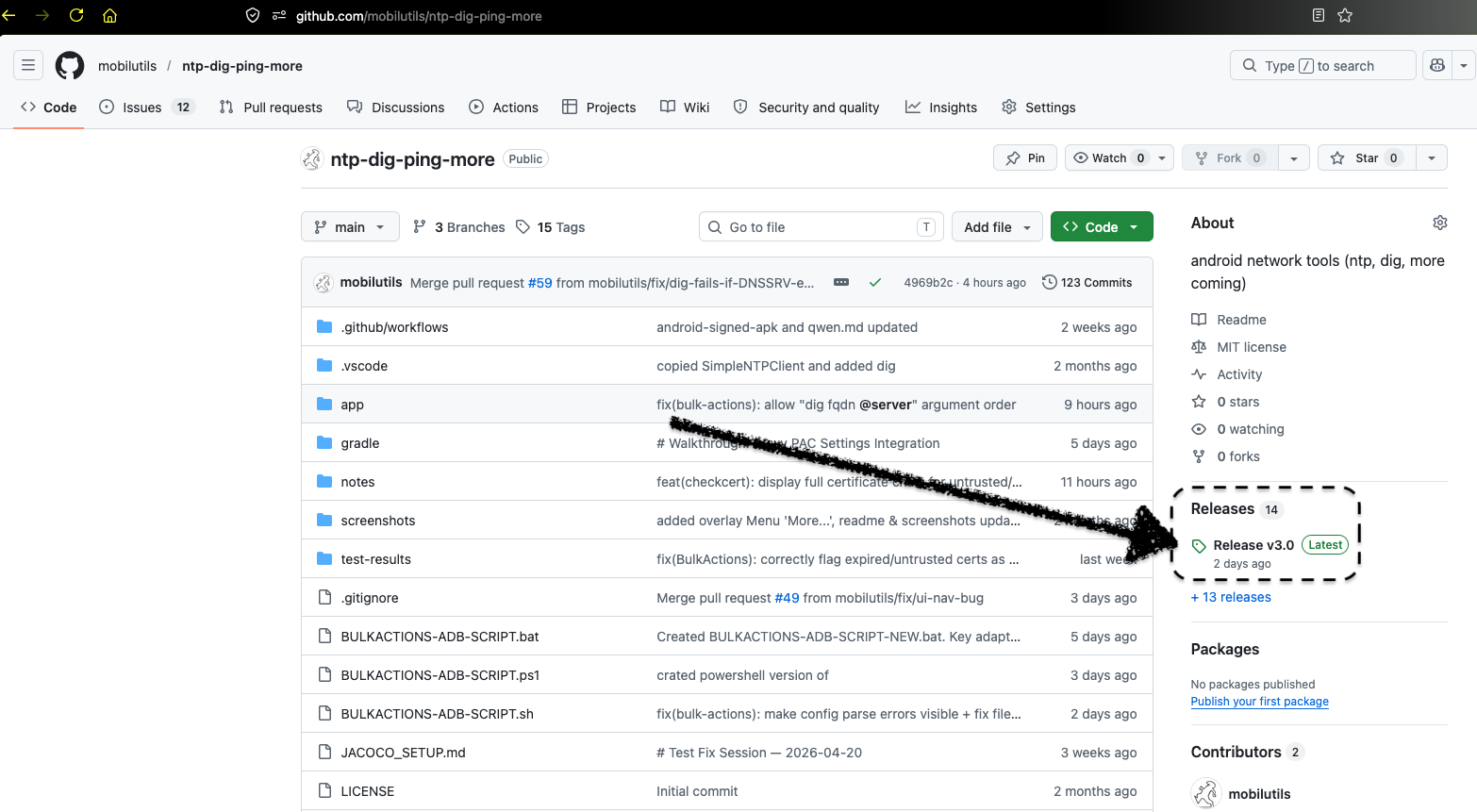Open pull request #49 link

click(787, 598)
